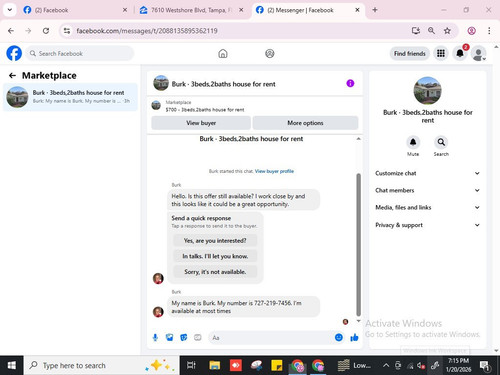The image size is (500, 375).
Task: Send a thumbs-up like
Action: pos(354,338)
